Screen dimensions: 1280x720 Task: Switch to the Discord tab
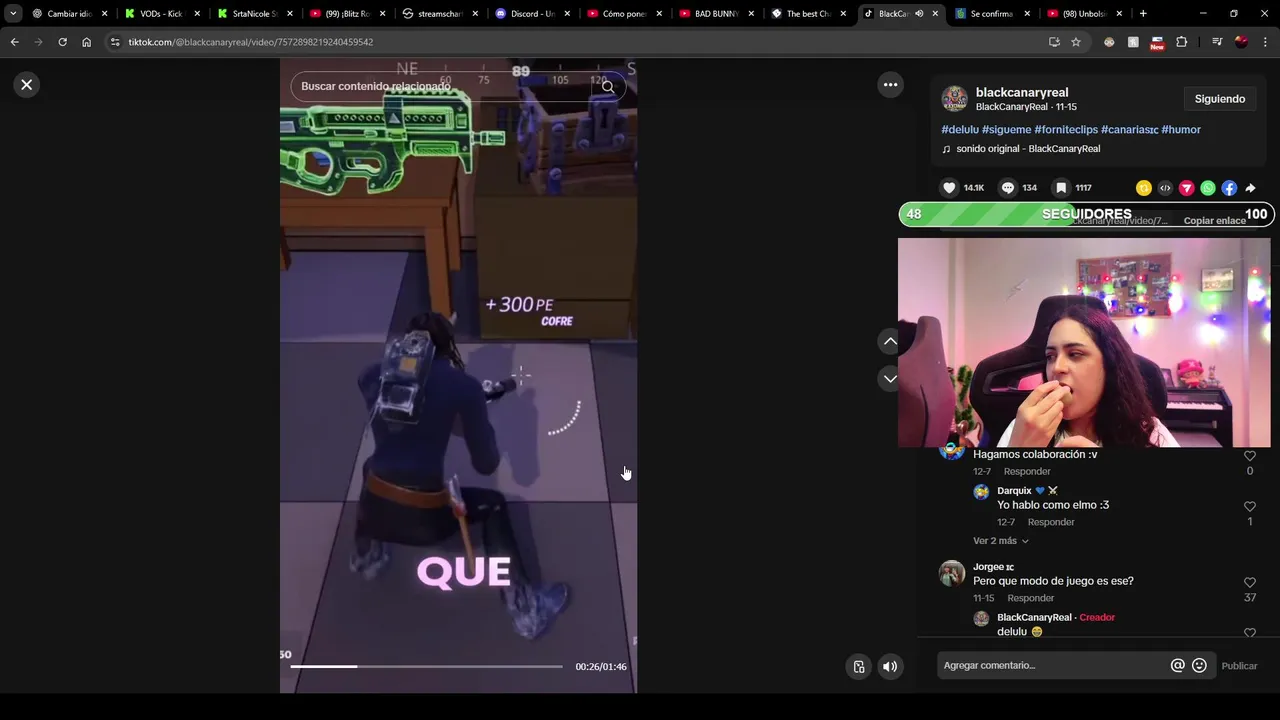[x=532, y=14]
